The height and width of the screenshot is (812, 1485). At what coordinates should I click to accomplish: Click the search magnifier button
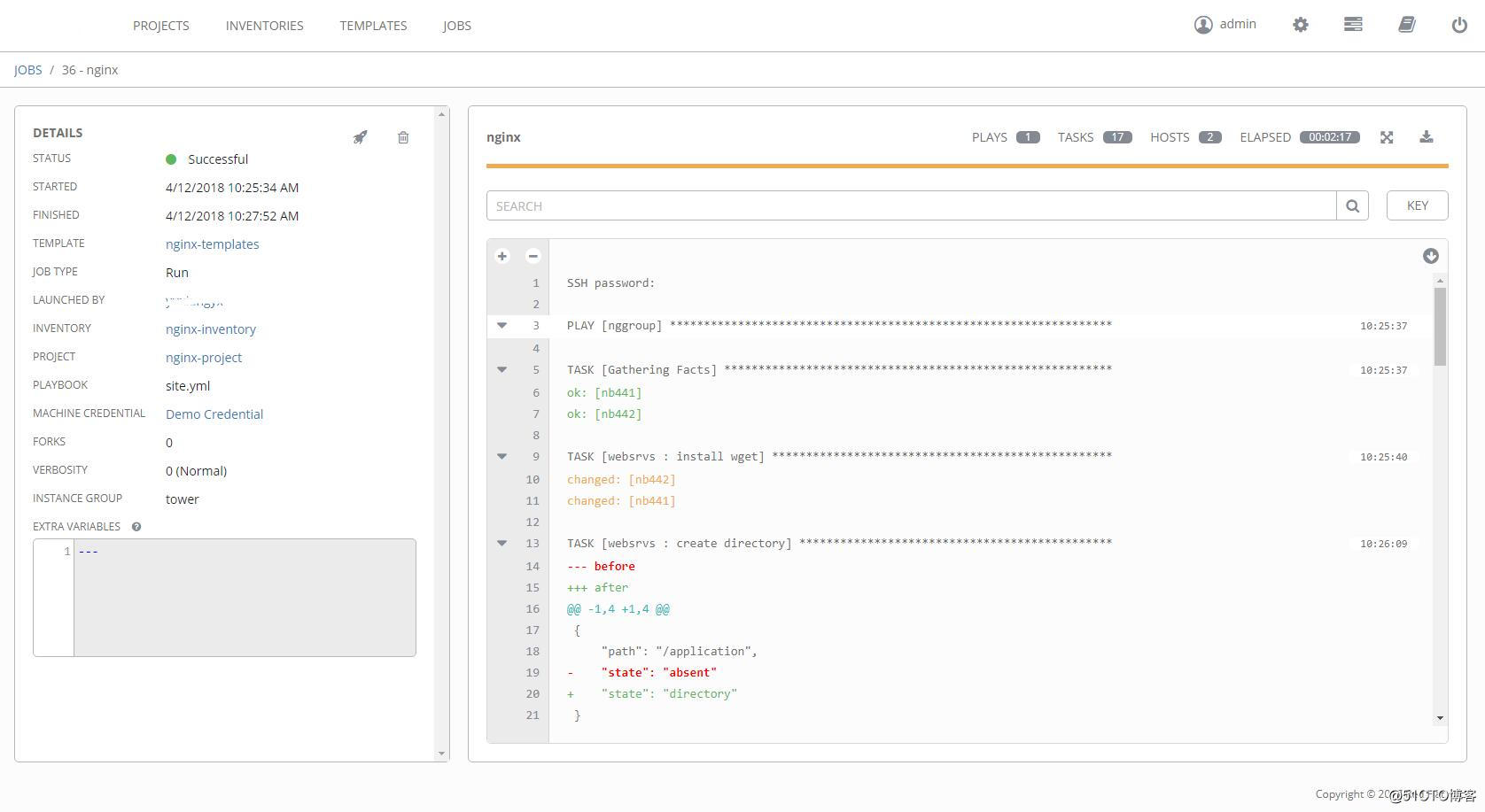[x=1352, y=205]
